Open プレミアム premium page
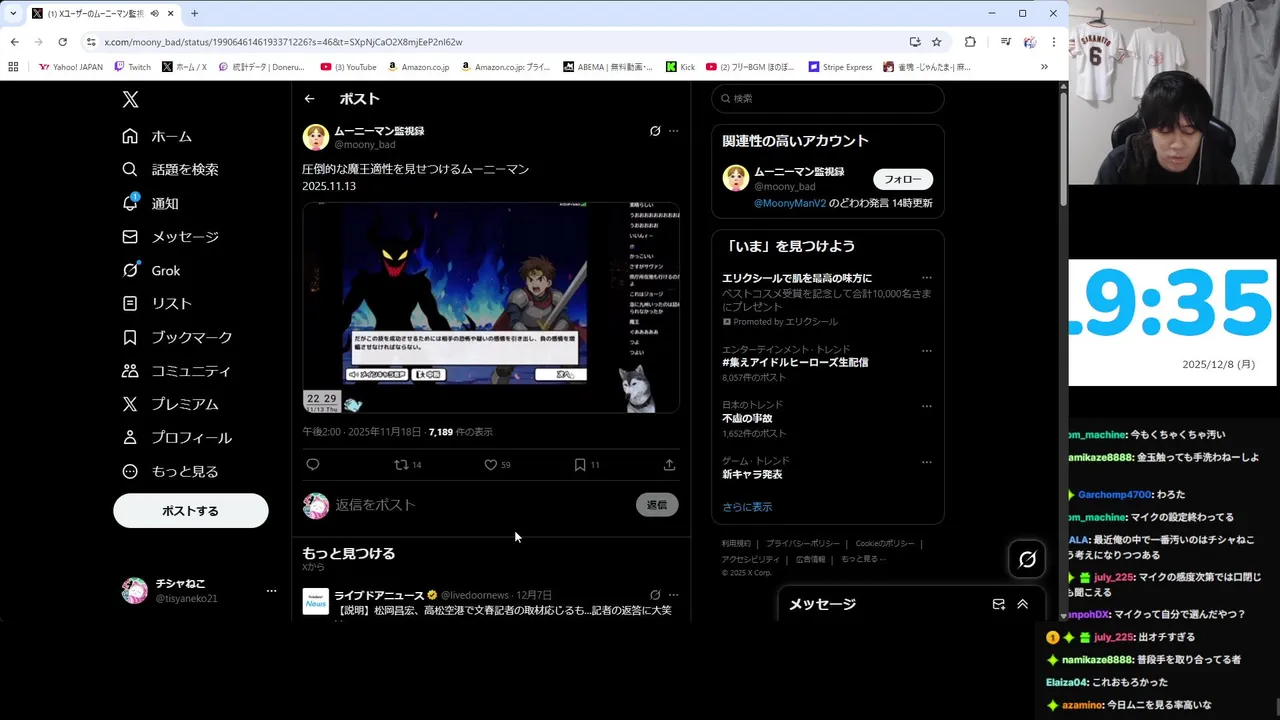The width and height of the screenshot is (1280, 720). 171,404
